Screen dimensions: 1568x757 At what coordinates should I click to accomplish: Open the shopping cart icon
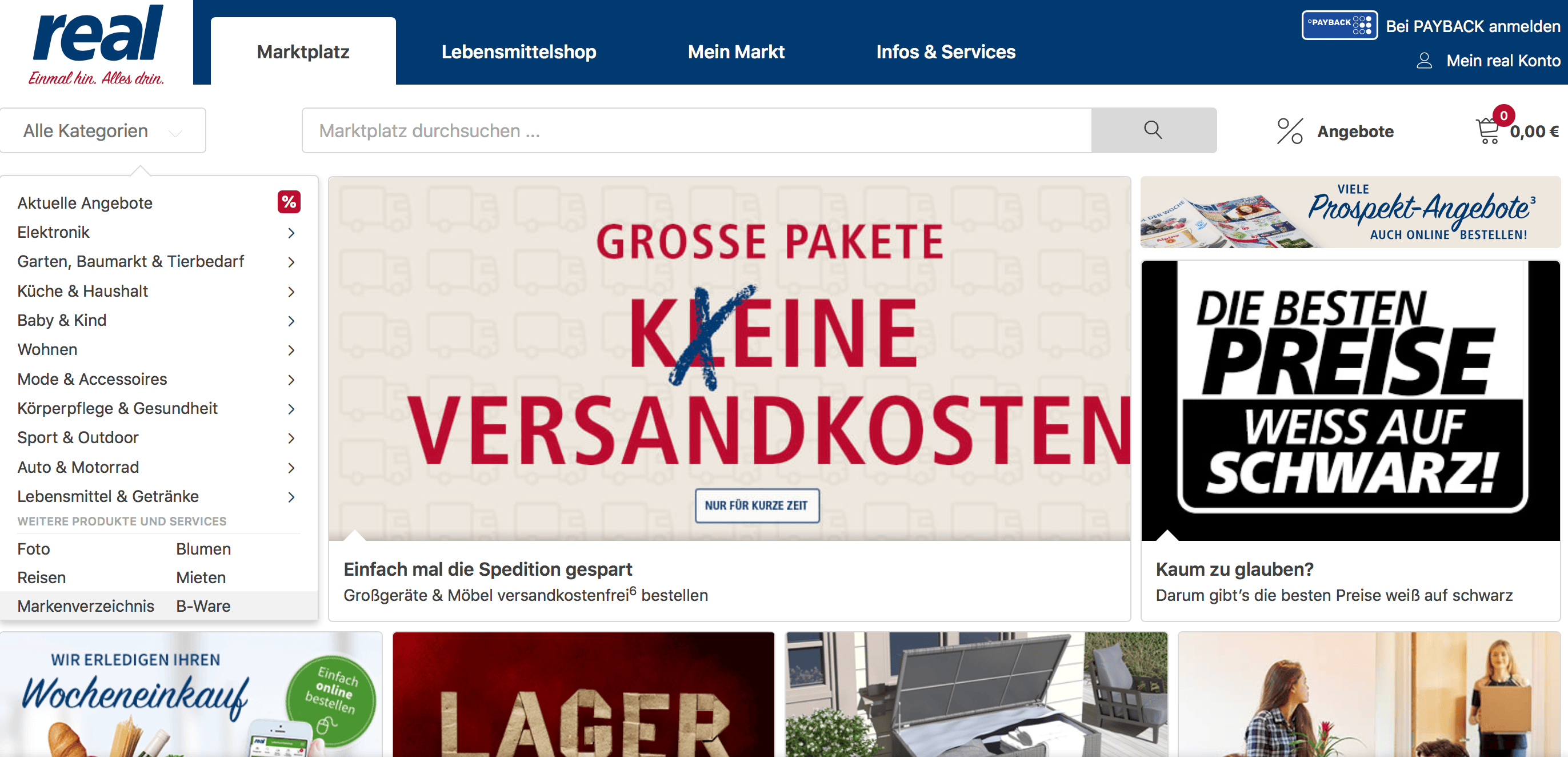point(1487,131)
